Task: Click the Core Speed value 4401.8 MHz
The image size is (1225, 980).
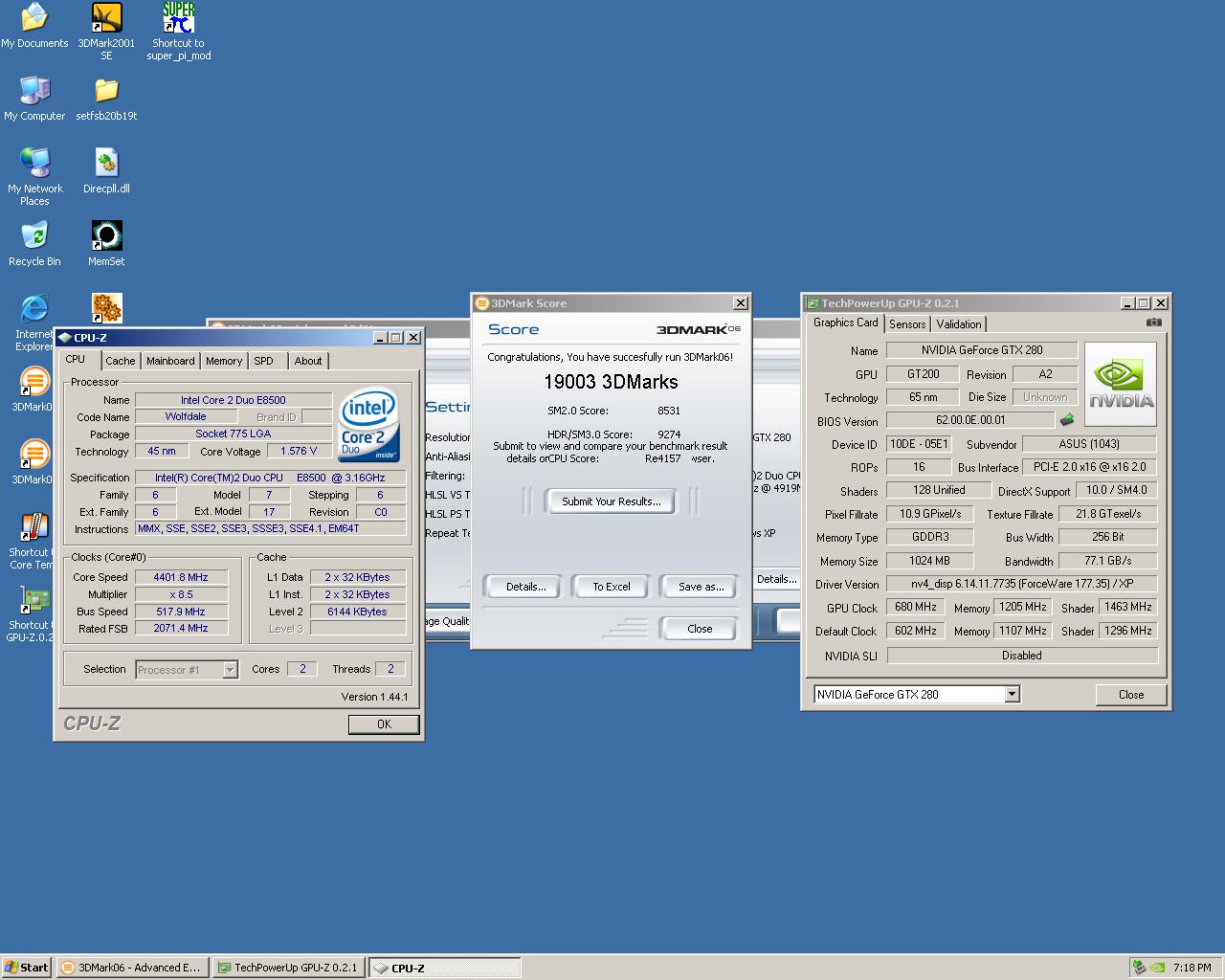Action: [x=181, y=577]
